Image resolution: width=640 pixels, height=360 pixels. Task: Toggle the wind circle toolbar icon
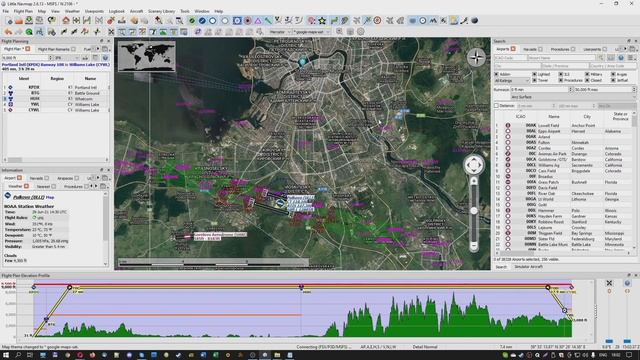tap(423, 20)
